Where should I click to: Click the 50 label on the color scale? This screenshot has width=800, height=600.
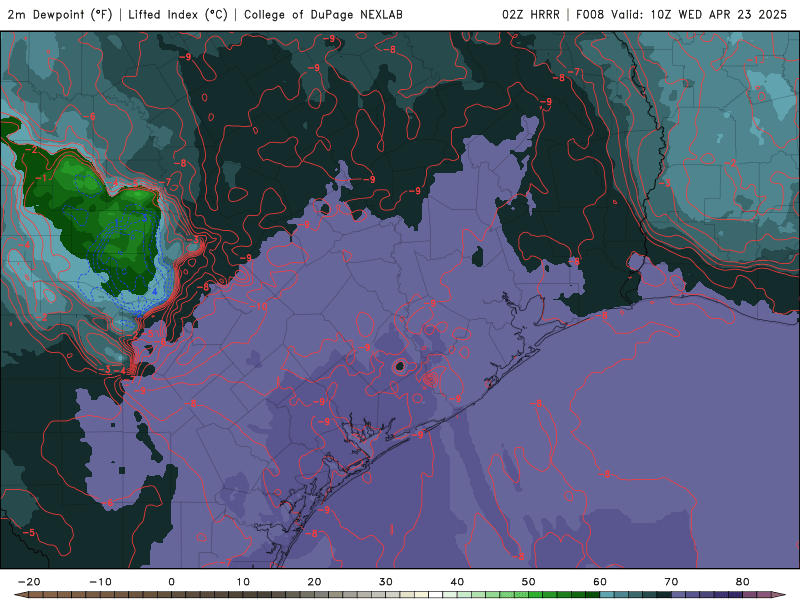click(x=529, y=582)
